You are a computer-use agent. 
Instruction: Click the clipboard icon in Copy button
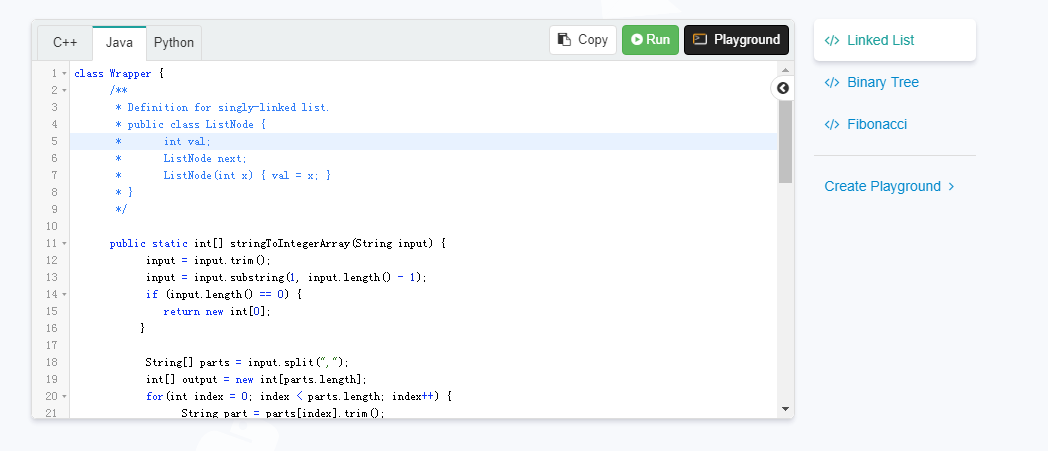pos(565,40)
